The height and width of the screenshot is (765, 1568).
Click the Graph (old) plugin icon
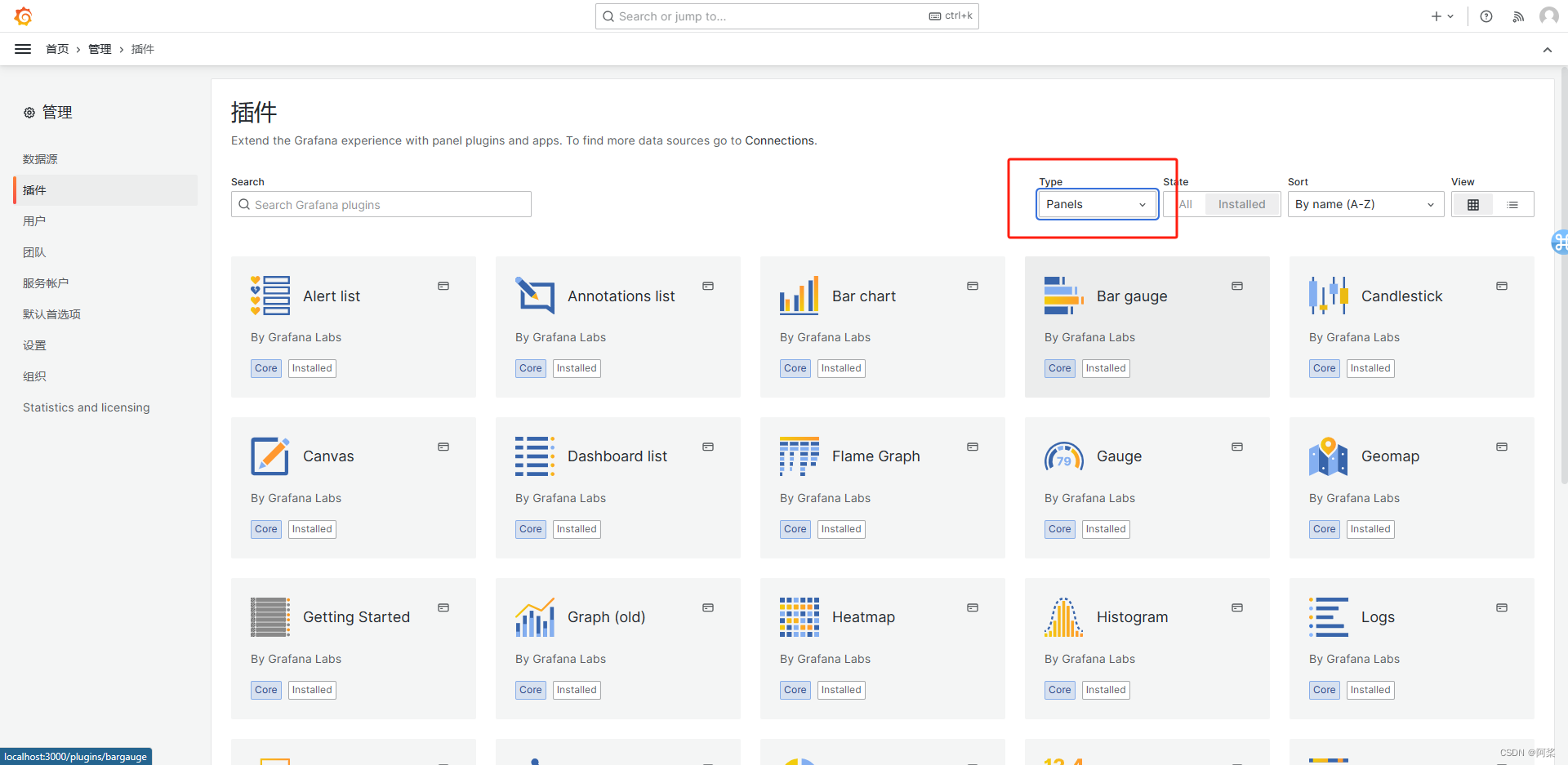(x=535, y=616)
